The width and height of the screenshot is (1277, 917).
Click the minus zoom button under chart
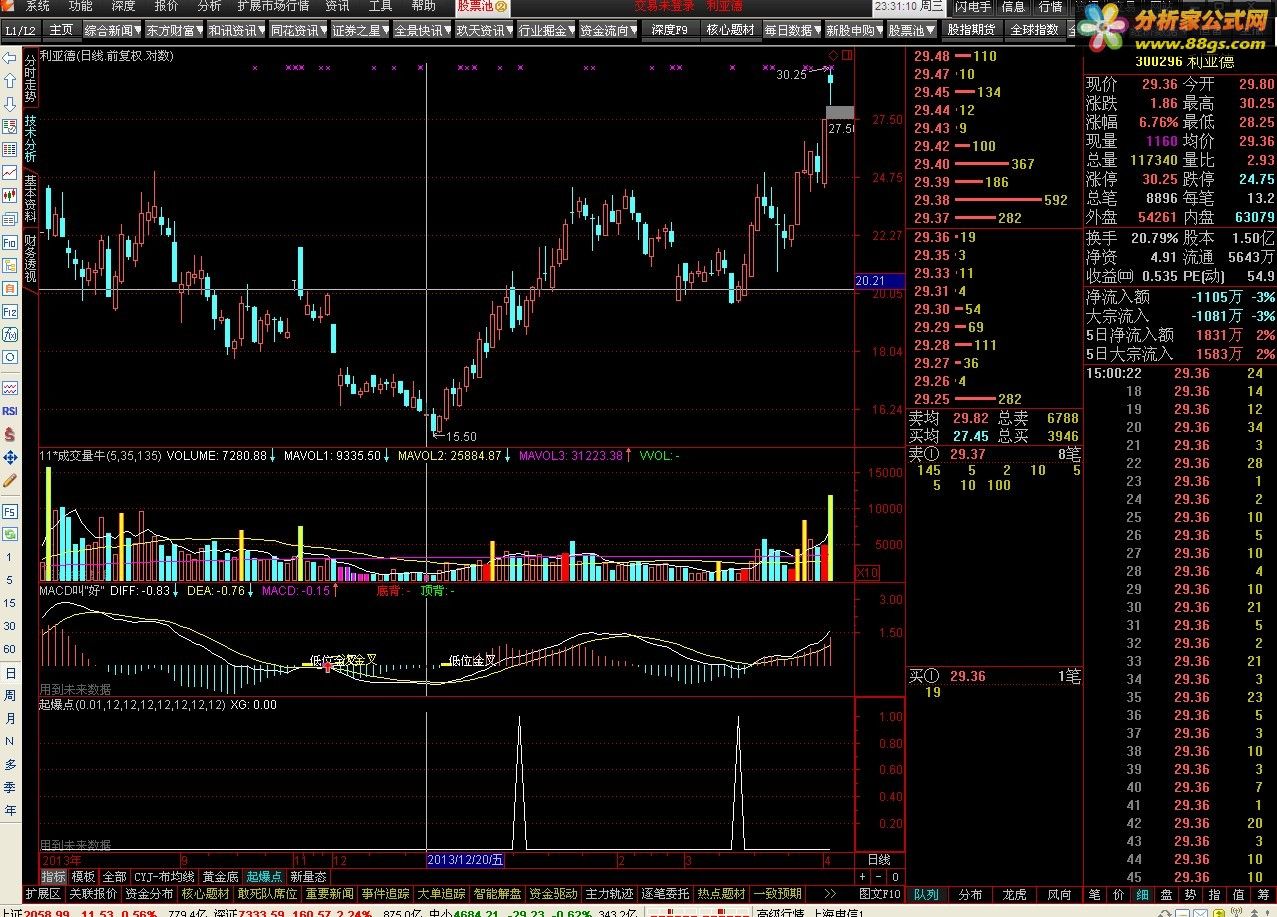(x=878, y=878)
